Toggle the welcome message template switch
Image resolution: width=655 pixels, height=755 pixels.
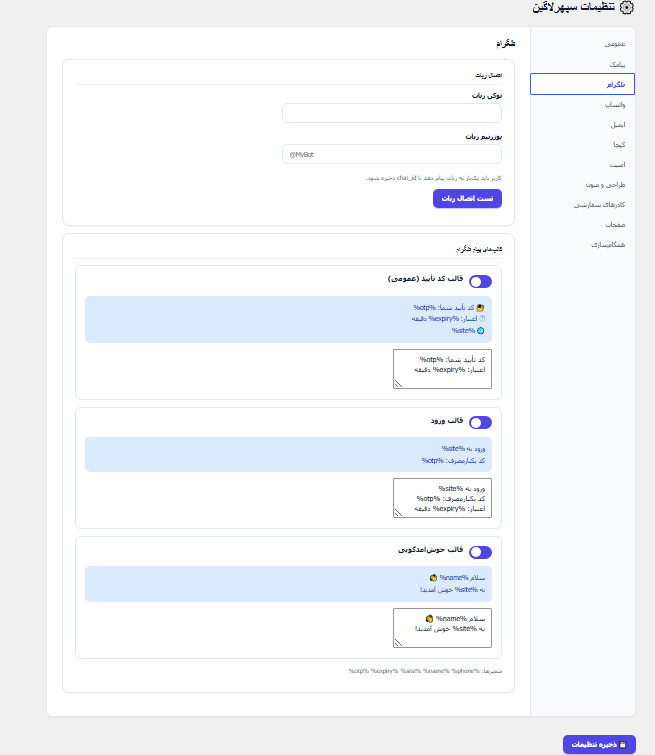pyautogui.click(x=480, y=552)
